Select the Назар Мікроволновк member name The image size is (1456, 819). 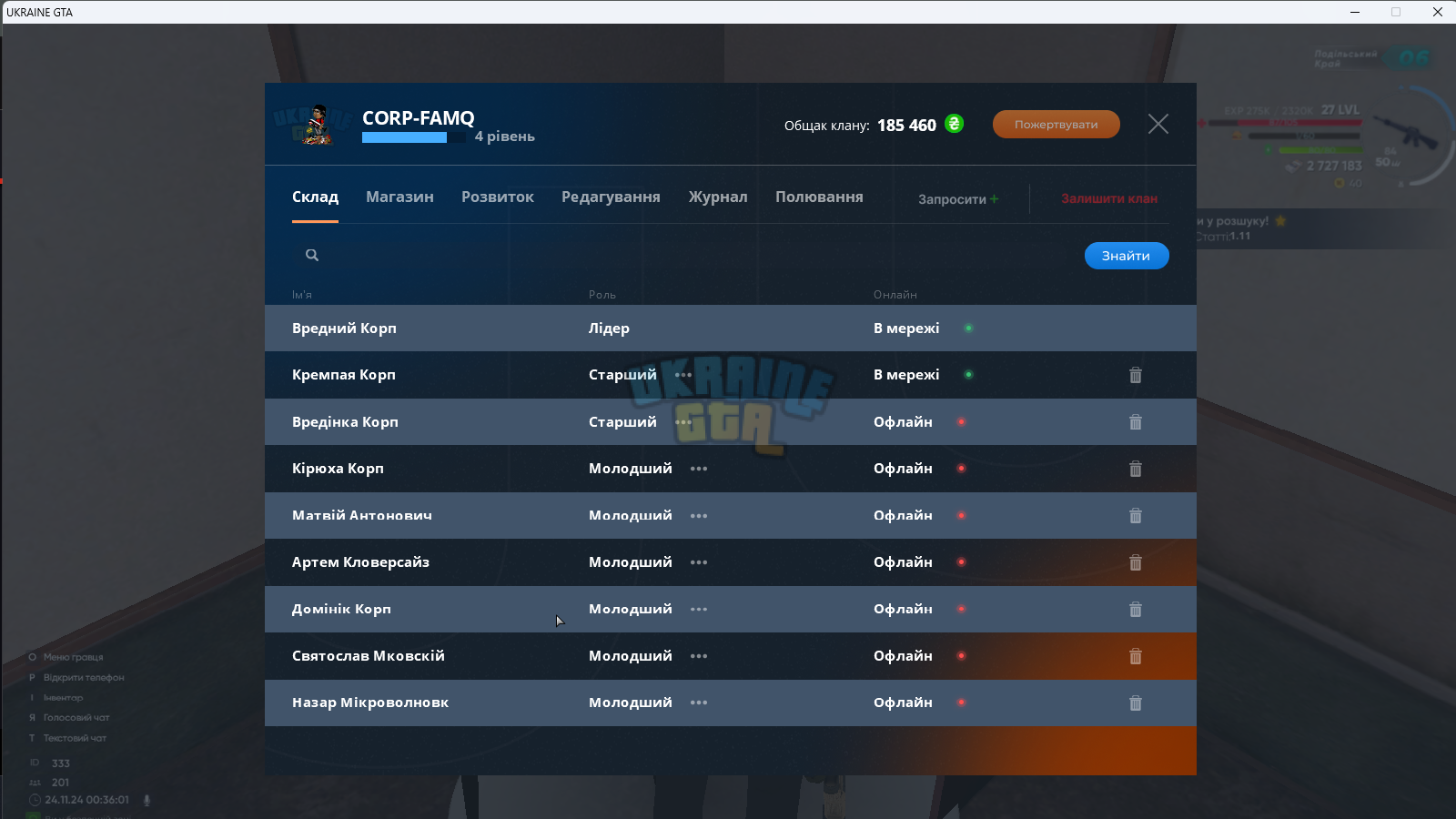coord(370,703)
